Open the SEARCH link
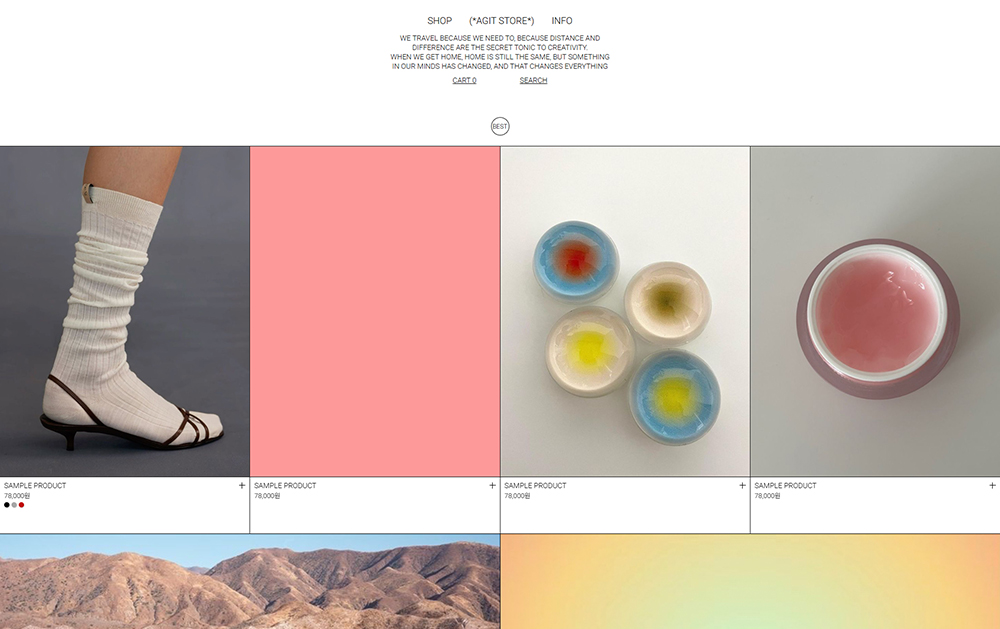 (533, 80)
